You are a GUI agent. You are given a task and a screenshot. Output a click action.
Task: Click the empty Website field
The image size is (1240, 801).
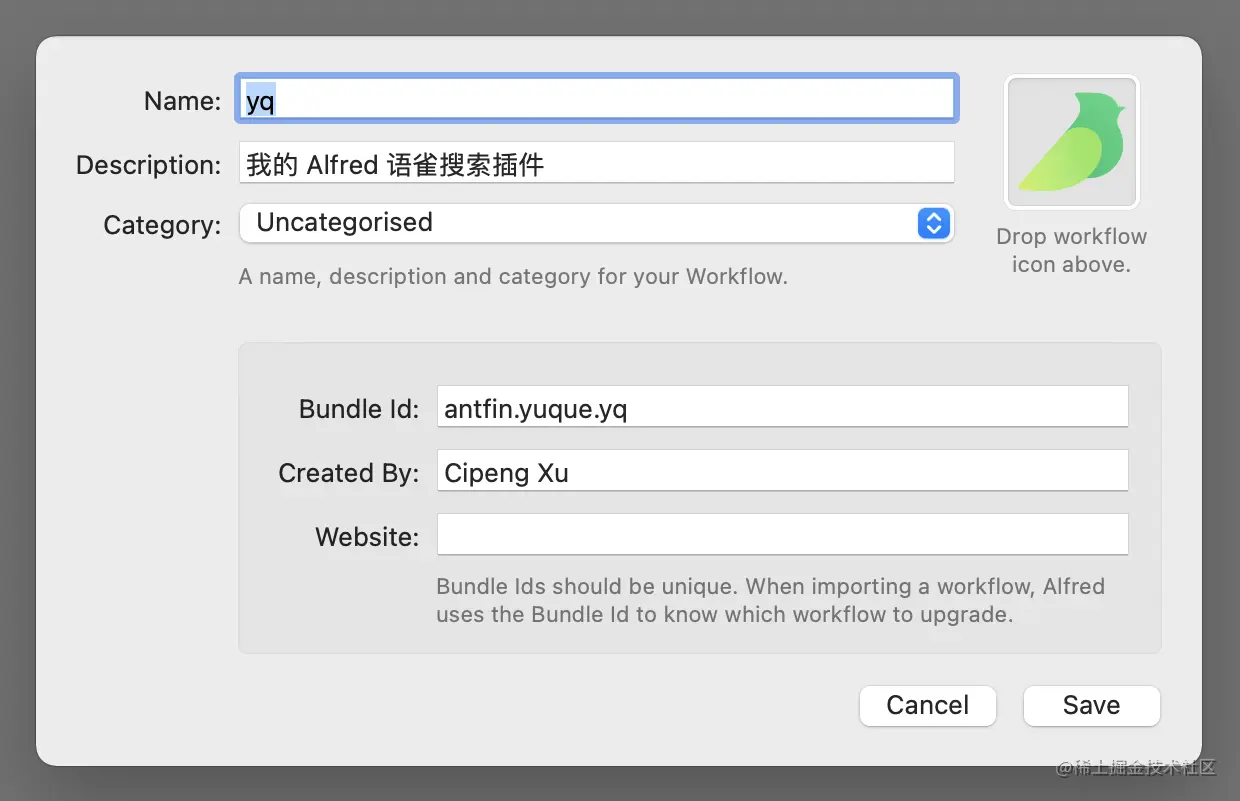(783, 535)
